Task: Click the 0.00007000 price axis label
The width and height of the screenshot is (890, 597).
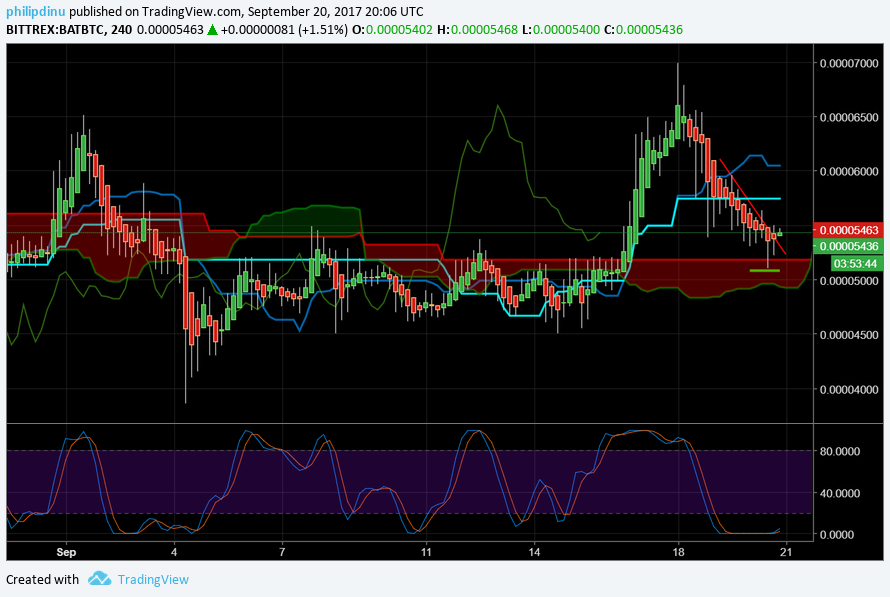Action: [x=849, y=63]
